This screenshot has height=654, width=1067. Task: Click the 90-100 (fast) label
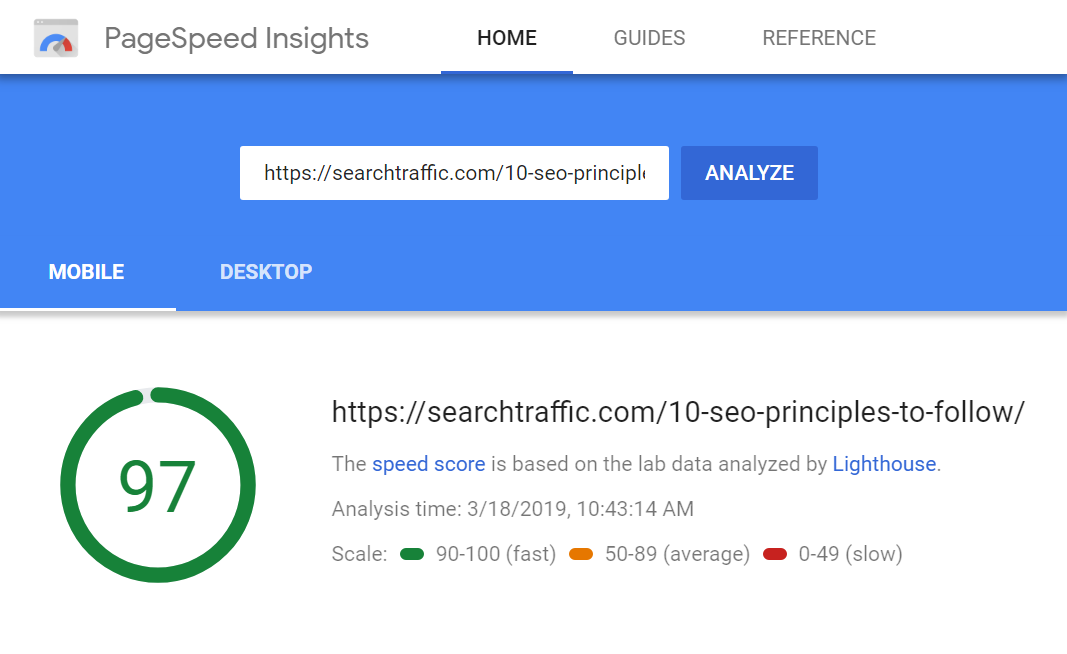496,554
